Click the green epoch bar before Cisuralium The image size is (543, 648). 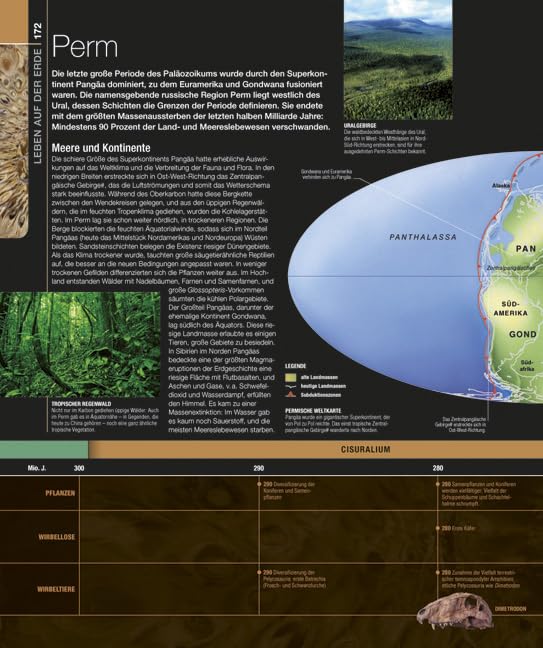pos(44,449)
